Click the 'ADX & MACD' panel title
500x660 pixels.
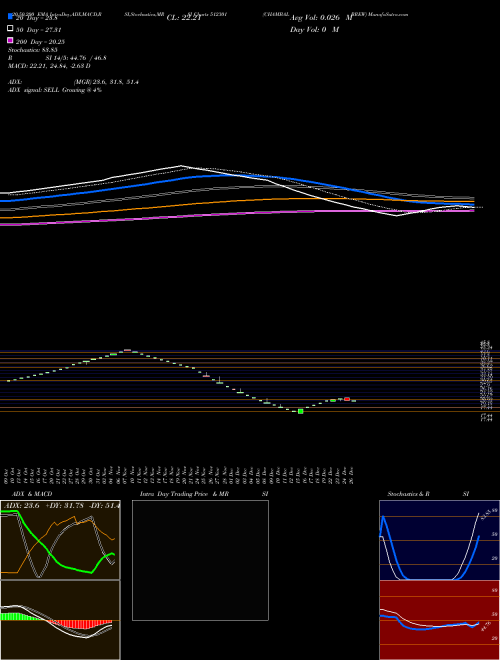pyautogui.click(x=32, y=494)
